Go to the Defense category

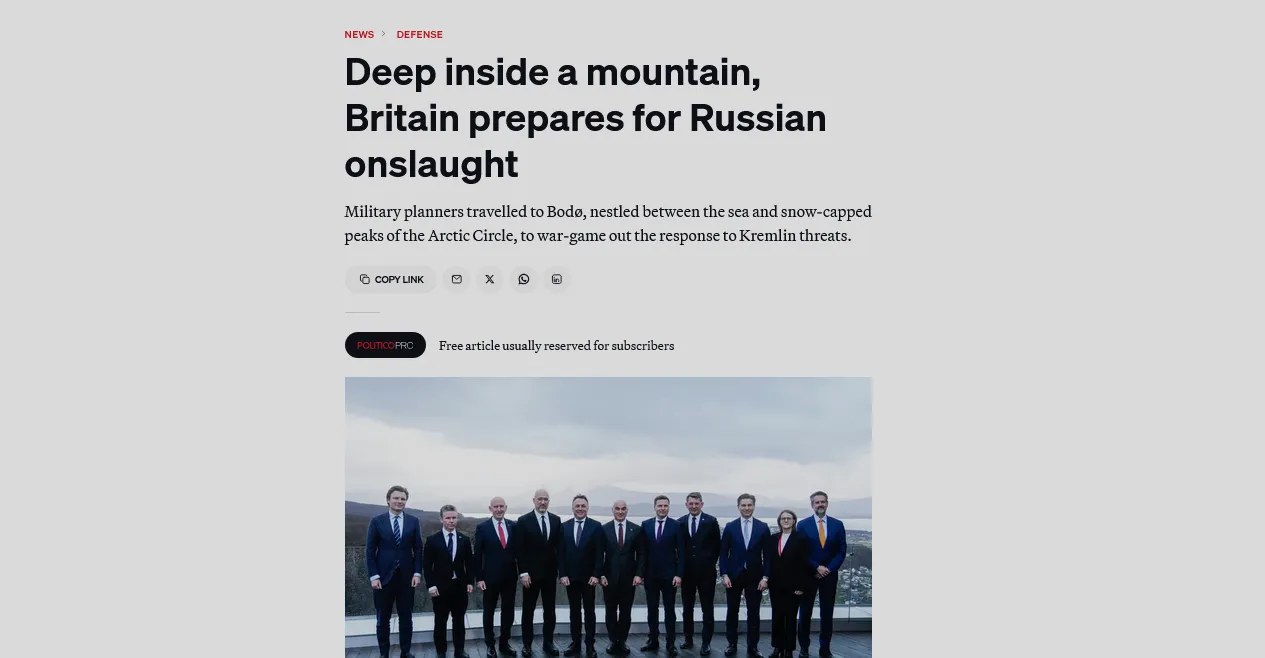[419, 34]
